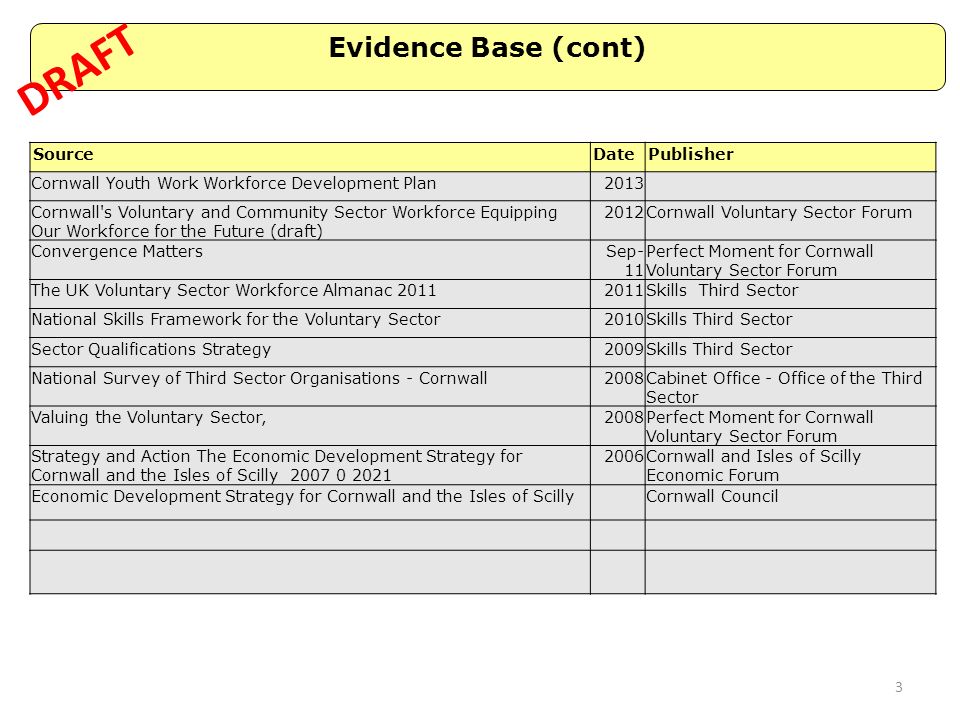Click 'Cornwall and Isles of Scilly Economic Forum'
This screenshot has height=720, width=960.
click(x=790, y=465)
